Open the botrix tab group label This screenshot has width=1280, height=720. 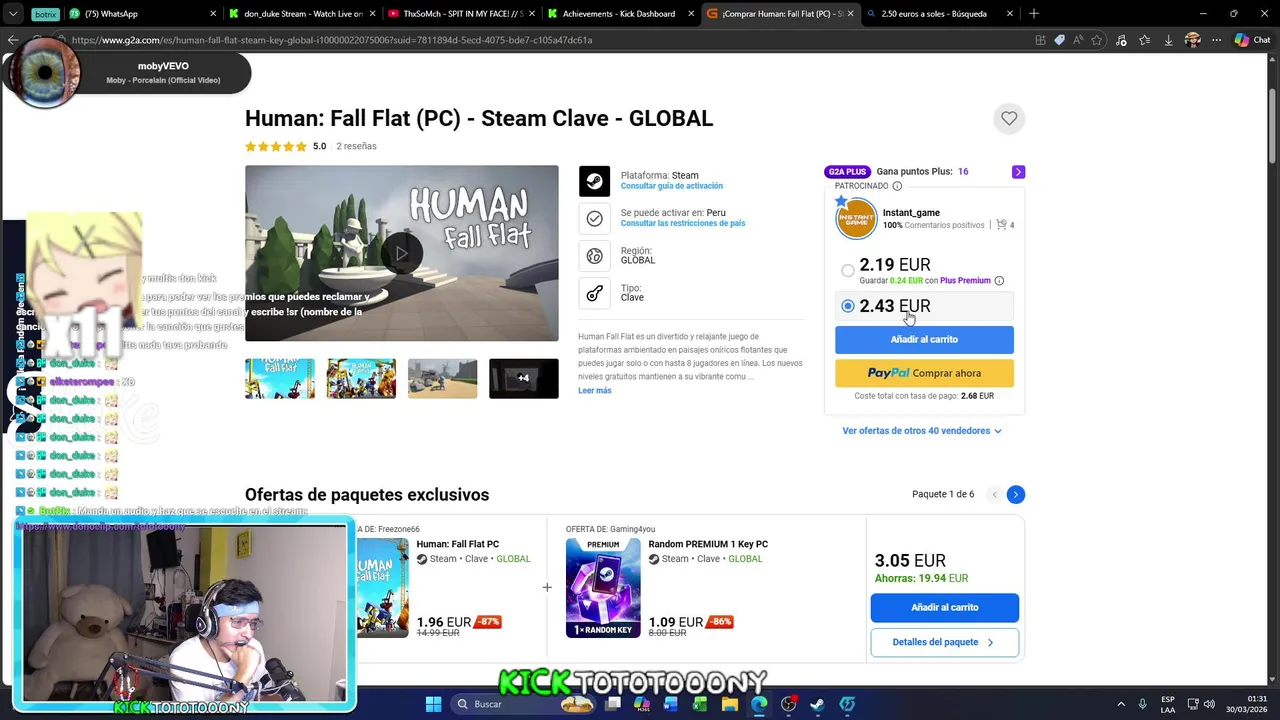(45, 14)
